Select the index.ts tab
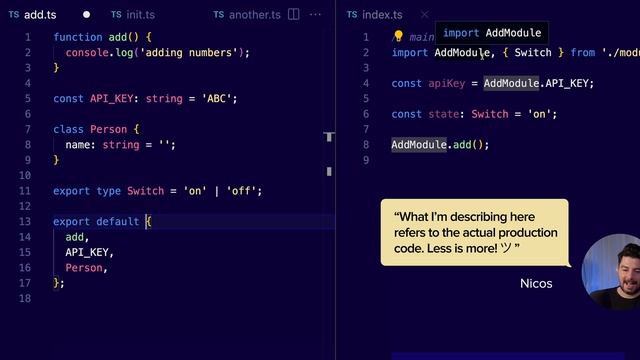 [382, 15]
